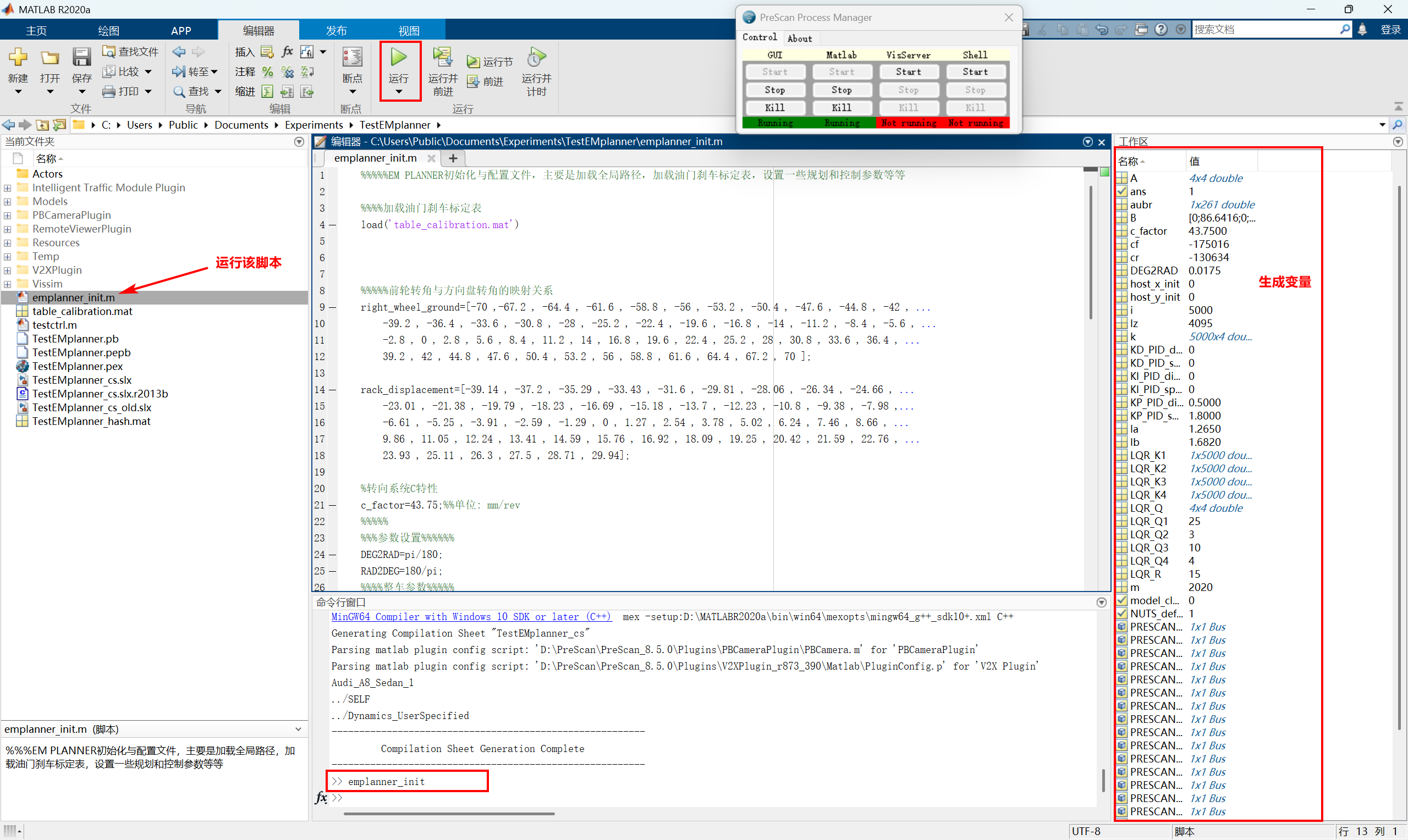Open MinGW64 Compiler link in command window
The width and height of the screenshot is (1408, 840).
click(471, 617)
